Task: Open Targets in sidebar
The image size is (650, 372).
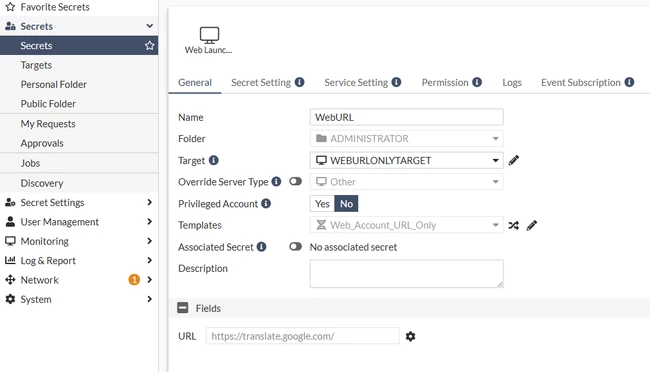Action: [x=79, y=65]
